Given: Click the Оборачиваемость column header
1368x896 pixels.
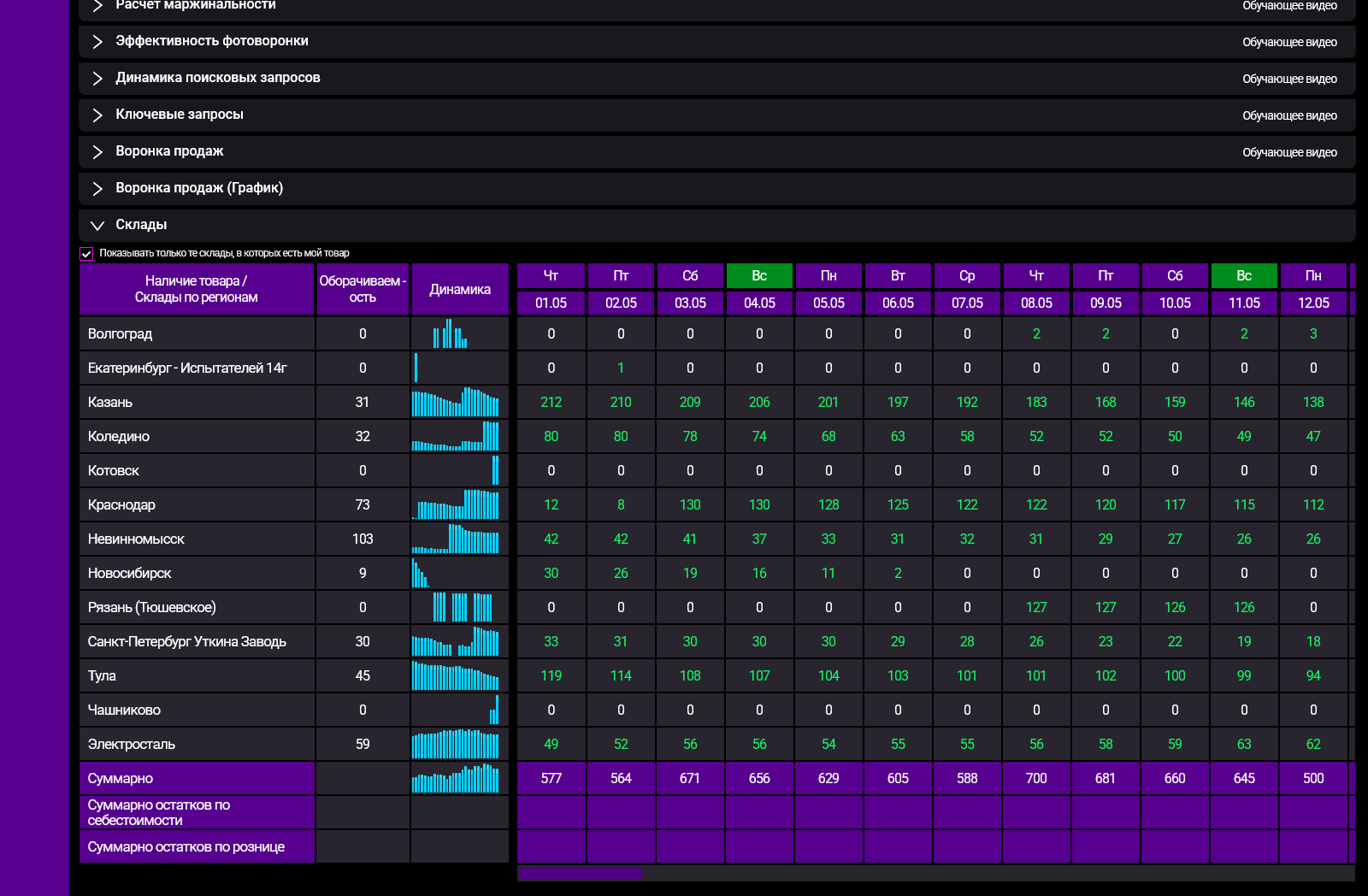Looking at the screenshot, I should point(363,289).
